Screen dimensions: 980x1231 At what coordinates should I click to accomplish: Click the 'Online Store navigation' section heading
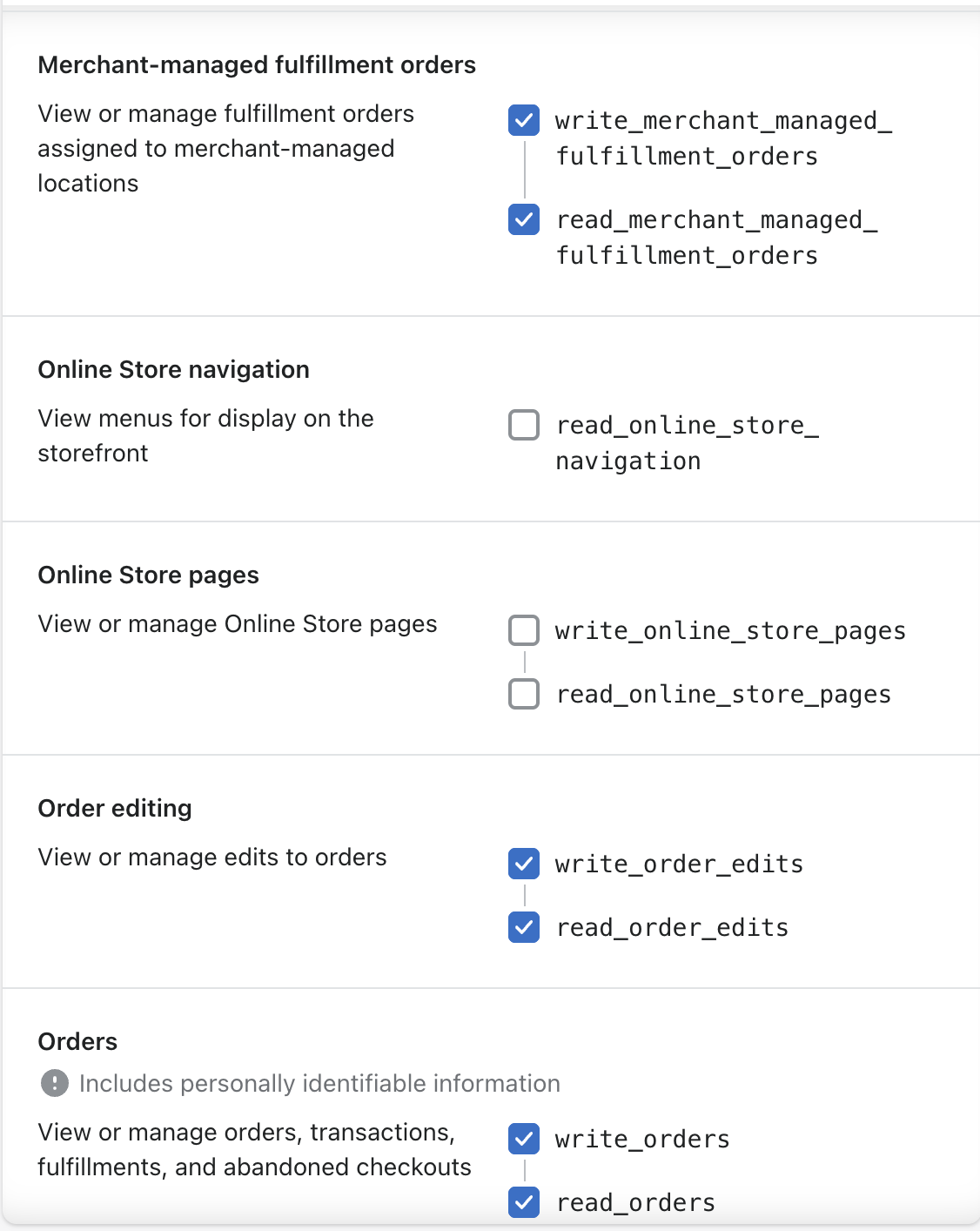coord(173,370)
